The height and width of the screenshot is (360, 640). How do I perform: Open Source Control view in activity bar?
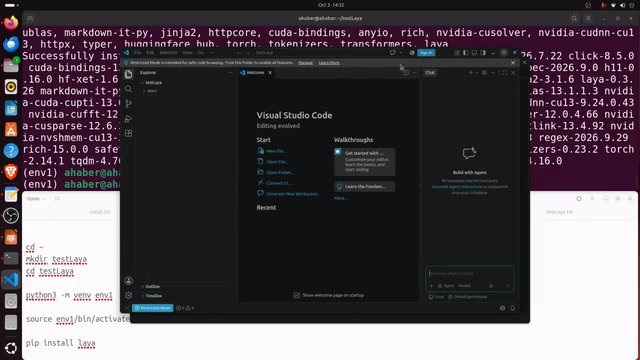coord(129,104)
